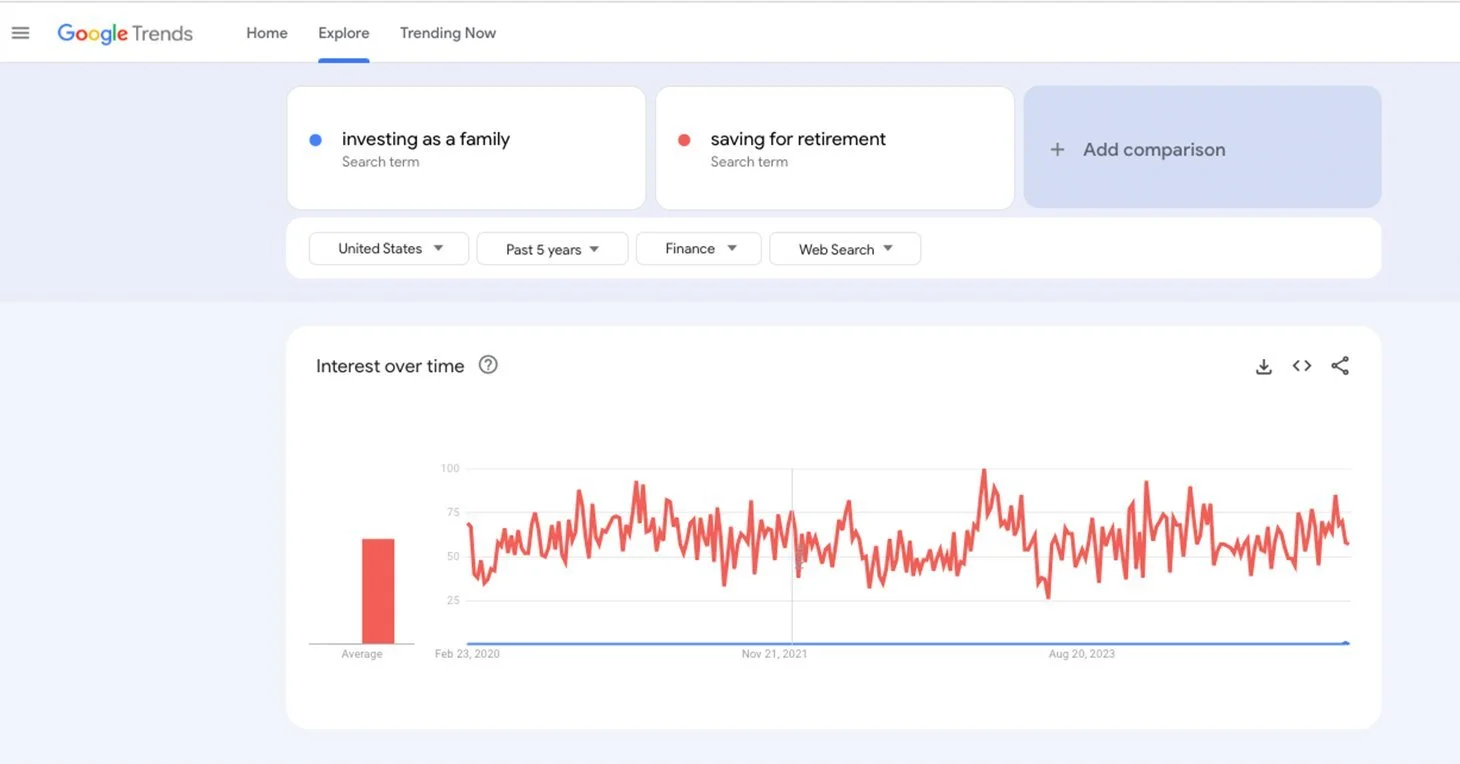Select the Explore tab

(343, 32)
